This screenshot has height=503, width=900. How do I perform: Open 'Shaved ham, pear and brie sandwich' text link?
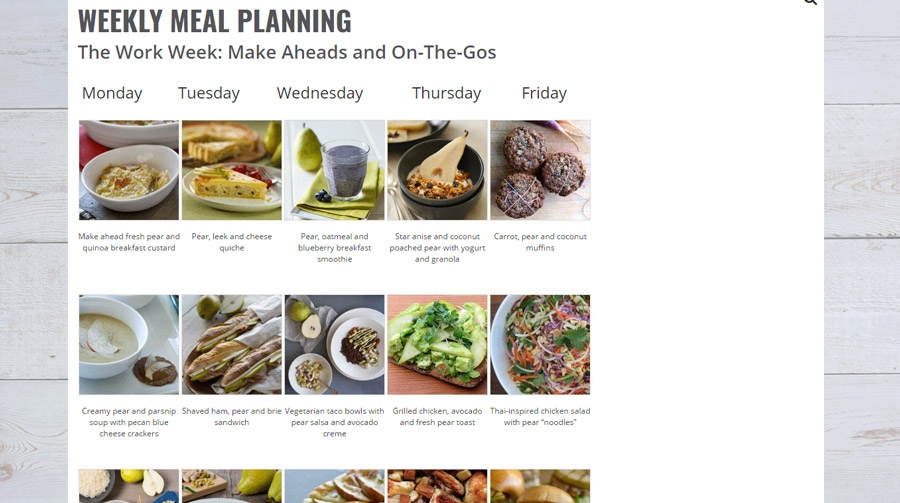pos(232,416)
